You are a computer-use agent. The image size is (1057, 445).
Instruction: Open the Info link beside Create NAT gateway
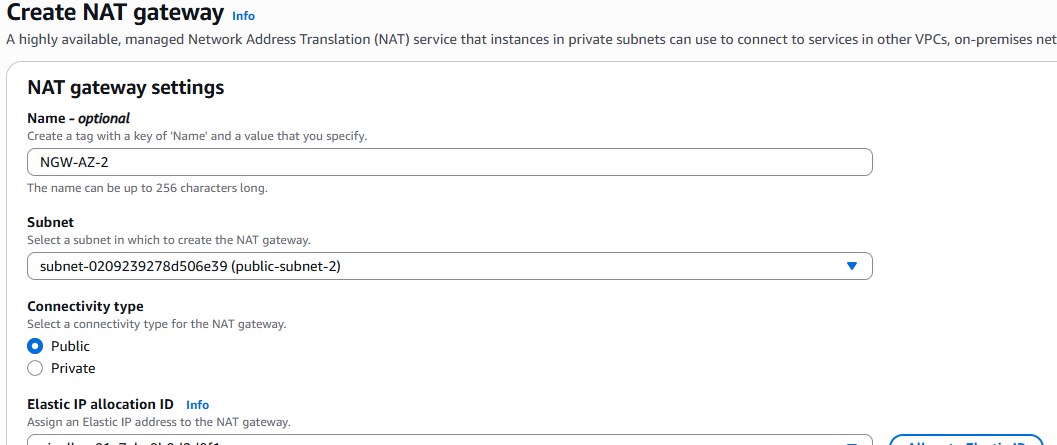click(243, 16)
